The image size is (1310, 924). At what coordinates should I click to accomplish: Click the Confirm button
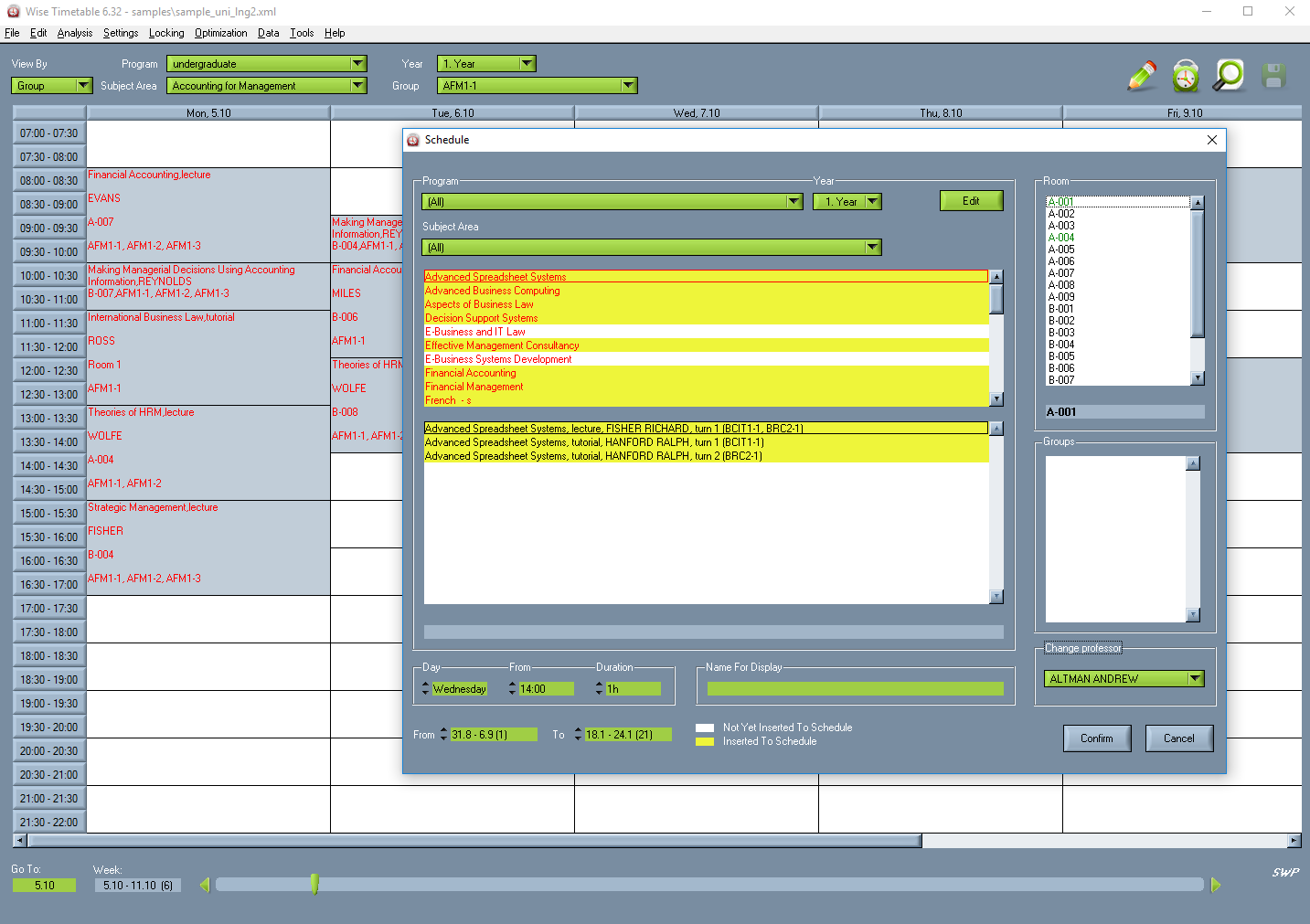click(x=1096, y=738)
